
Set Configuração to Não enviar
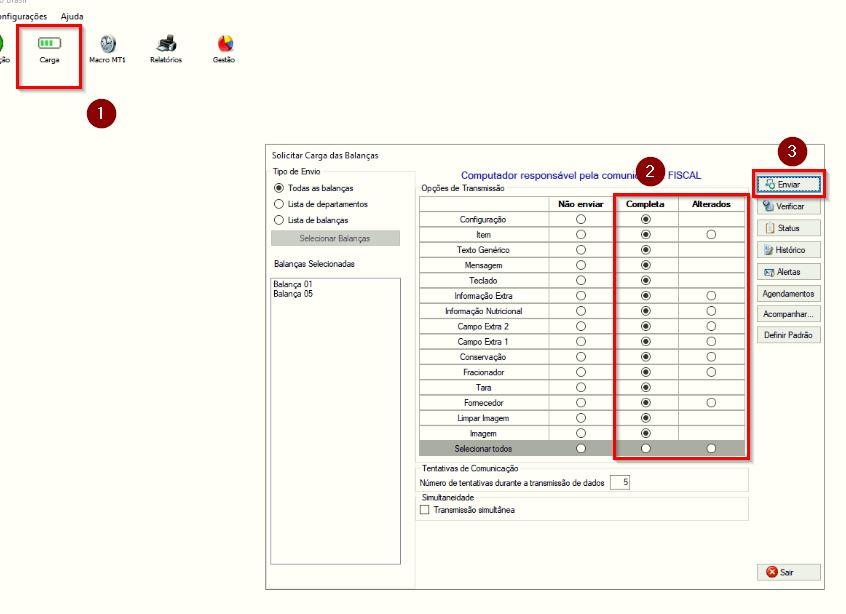pyautogui.click(x=581, y=220)
